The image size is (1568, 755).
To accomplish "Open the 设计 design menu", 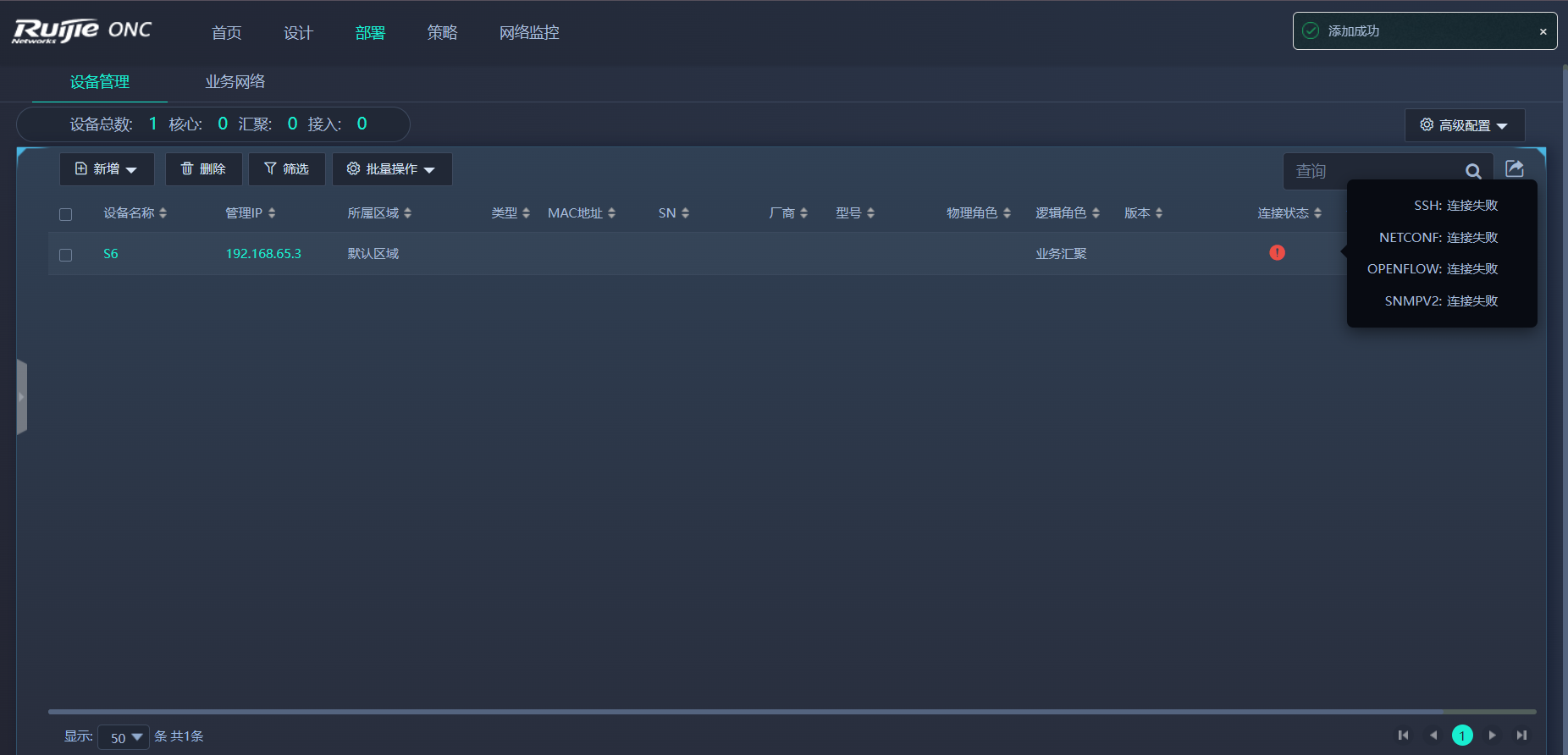I will point(298,33).
